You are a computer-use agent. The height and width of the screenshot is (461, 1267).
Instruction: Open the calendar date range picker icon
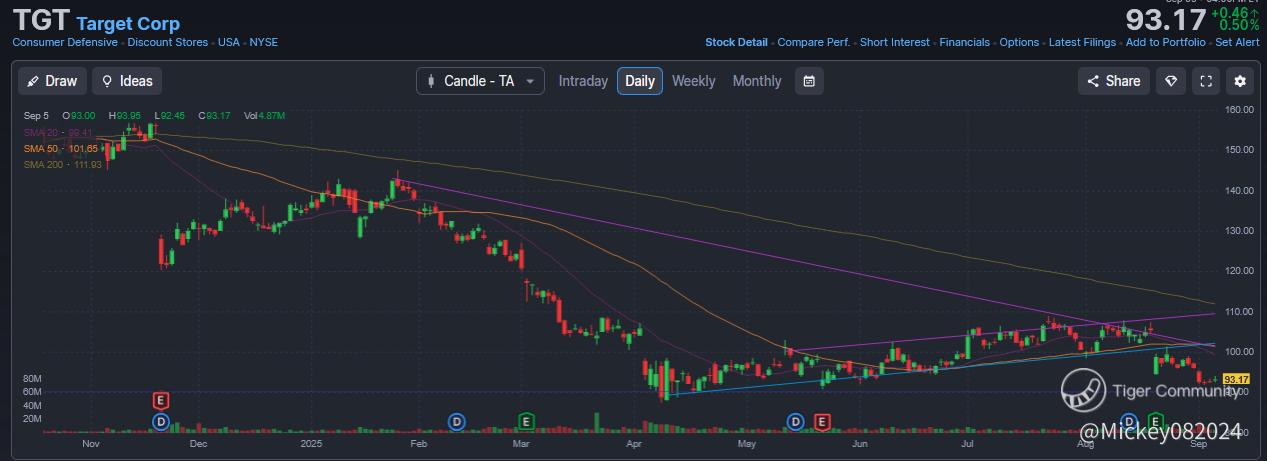pyautogui.click(x=809, y=81)
